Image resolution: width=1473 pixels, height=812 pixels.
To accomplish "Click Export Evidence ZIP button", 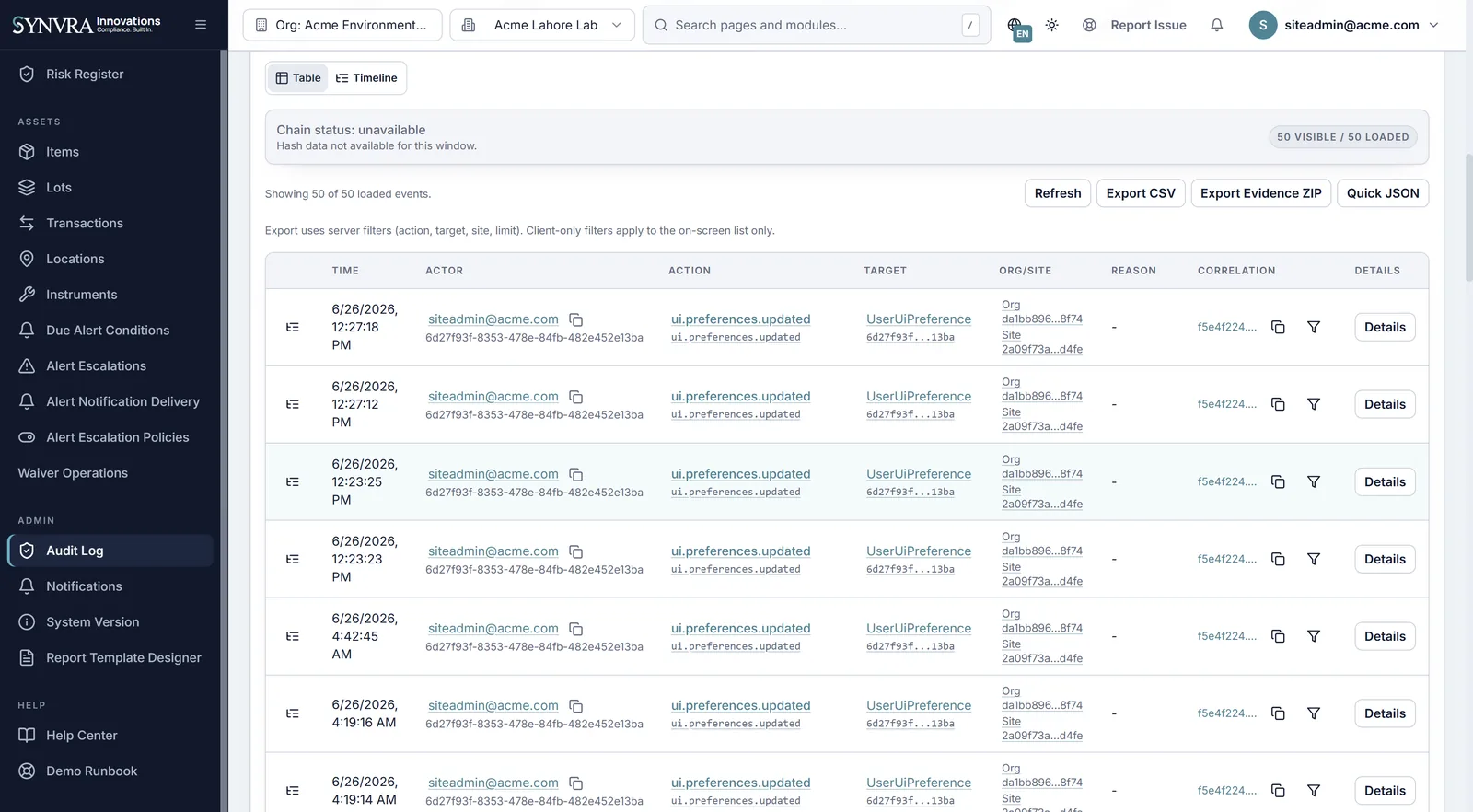I will [1260, 193].
